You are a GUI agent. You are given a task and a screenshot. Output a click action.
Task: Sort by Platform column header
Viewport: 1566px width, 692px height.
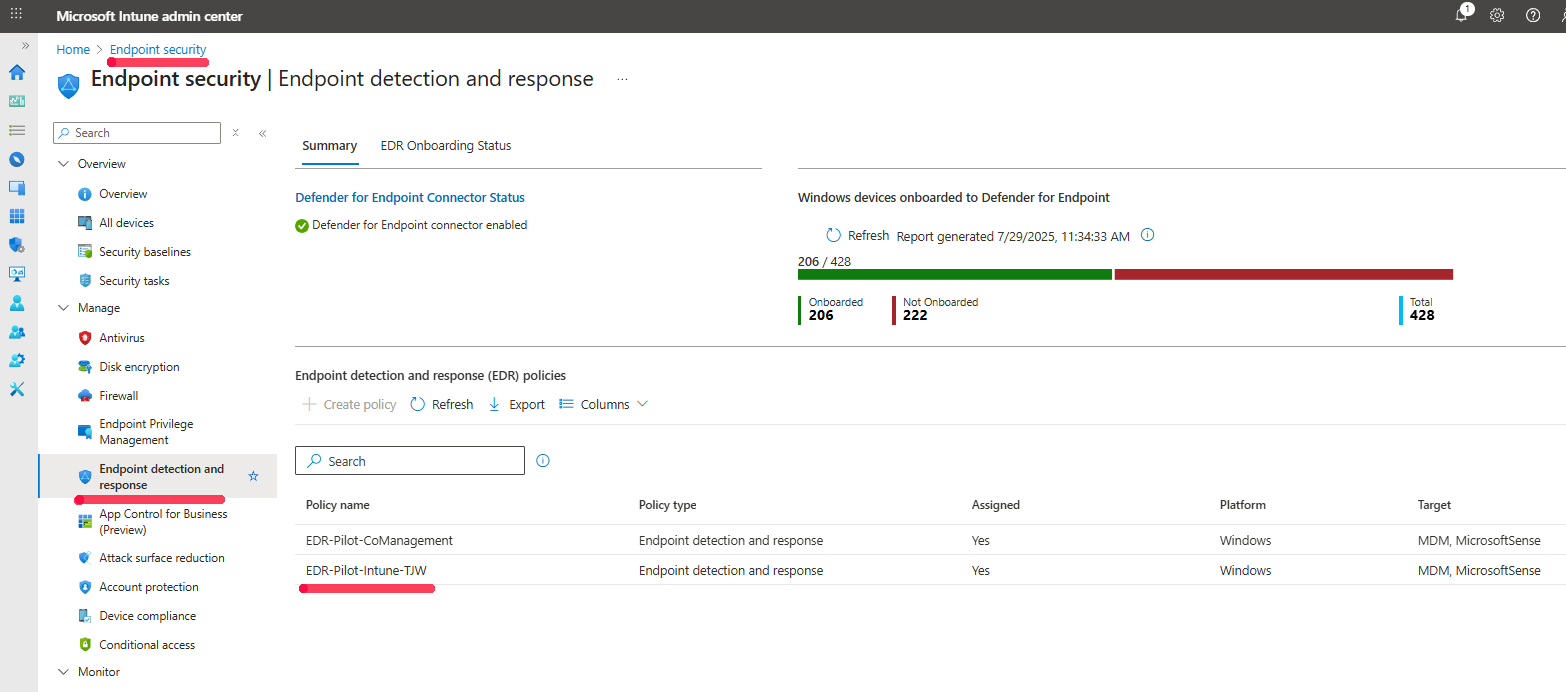point(1243,505)
